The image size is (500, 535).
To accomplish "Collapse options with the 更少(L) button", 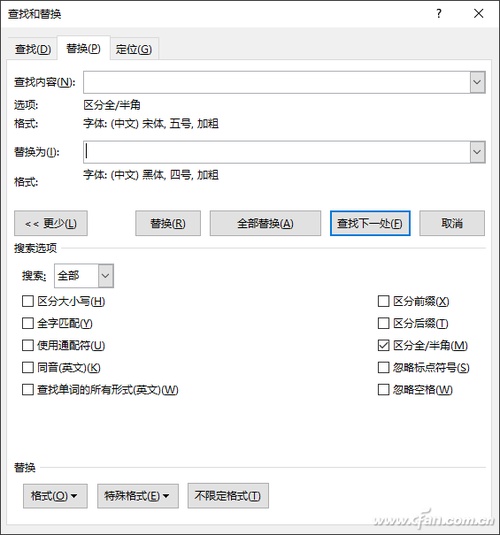I will pyautogui.click(x=51, y=223).
